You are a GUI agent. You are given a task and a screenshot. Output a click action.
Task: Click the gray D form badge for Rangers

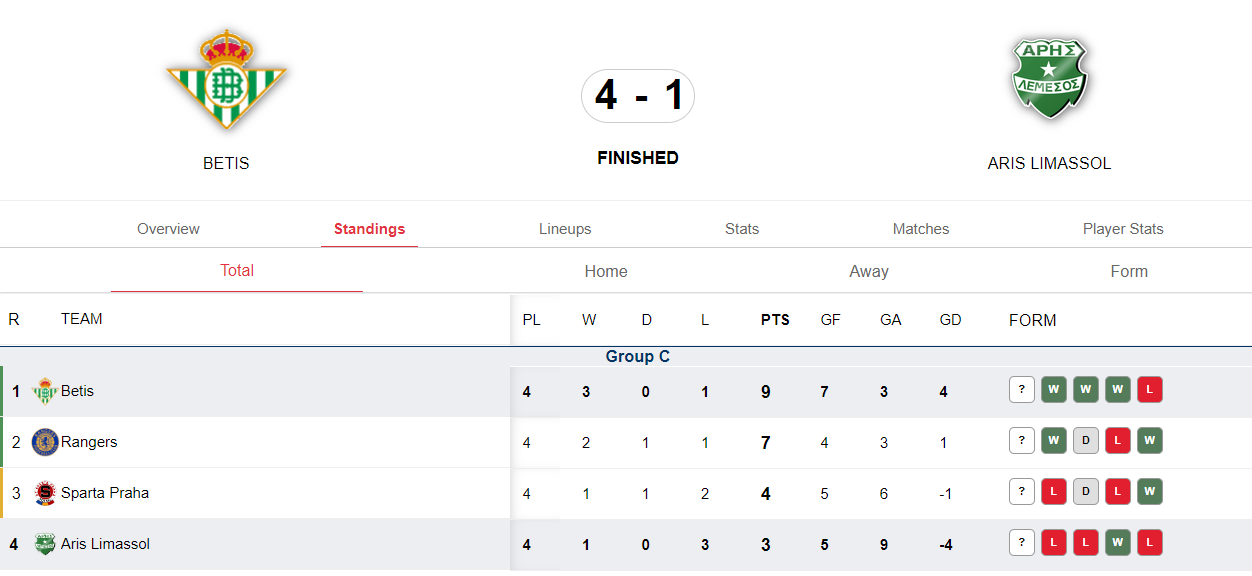(1085, 441)
